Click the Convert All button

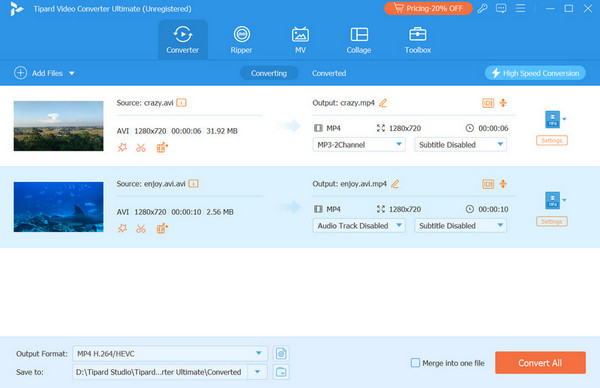click(540, 363)
